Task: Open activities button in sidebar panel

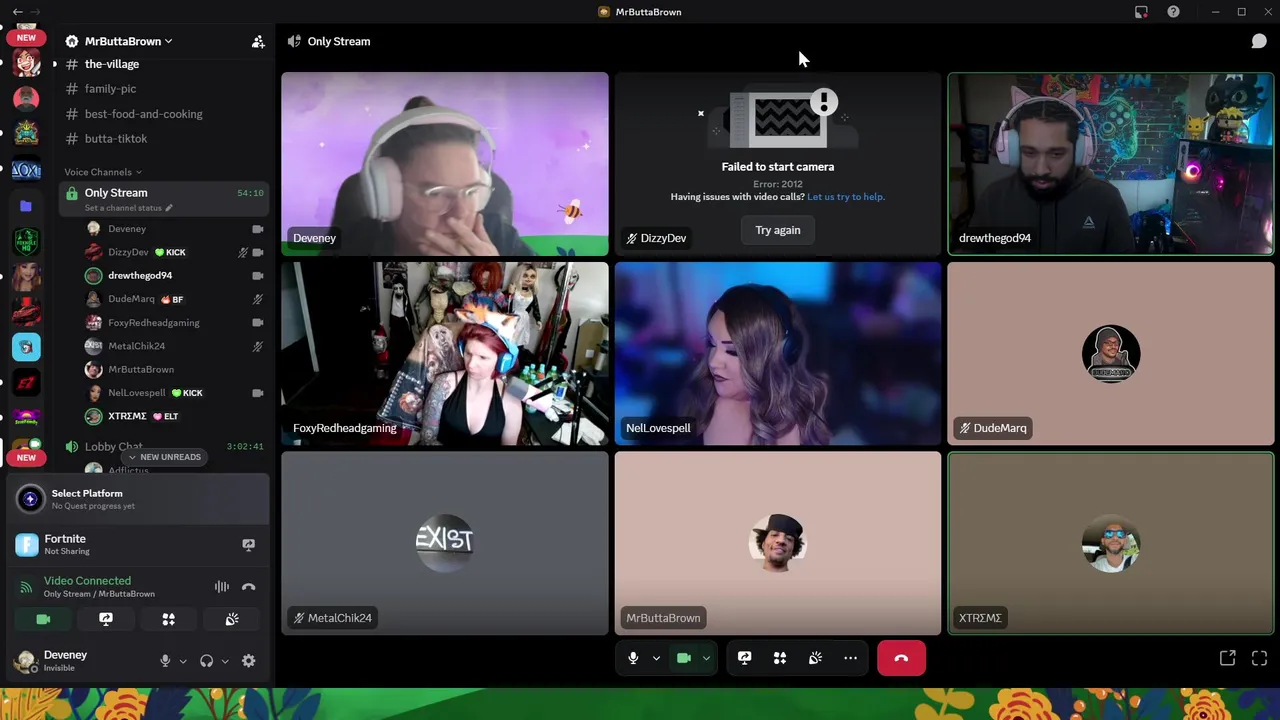Action: tap(169, 620)
